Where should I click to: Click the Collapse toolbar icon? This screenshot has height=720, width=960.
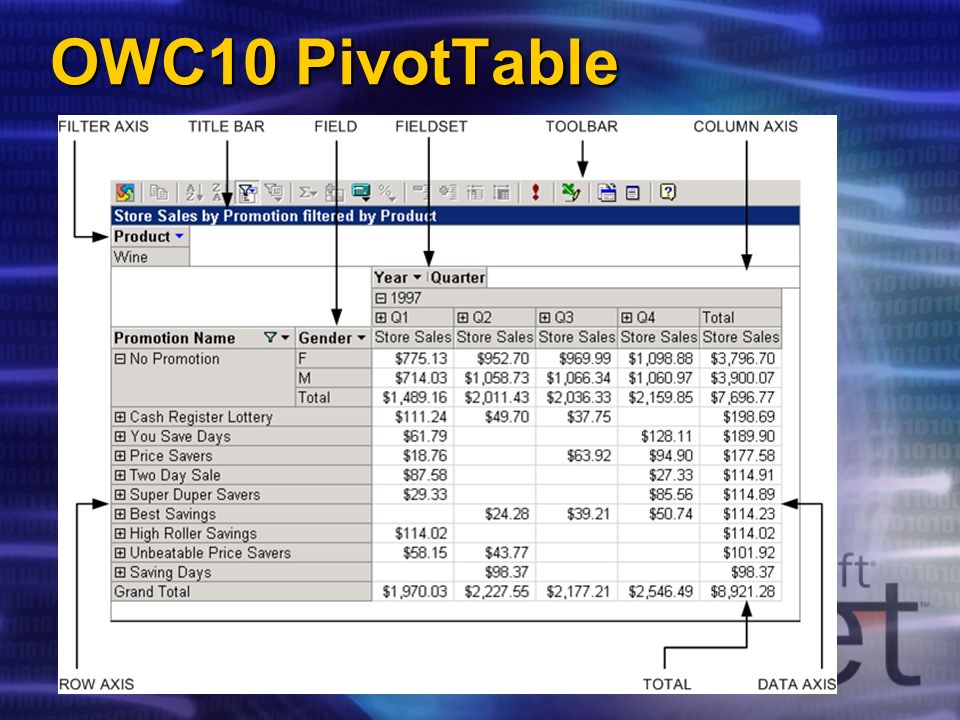421,193
